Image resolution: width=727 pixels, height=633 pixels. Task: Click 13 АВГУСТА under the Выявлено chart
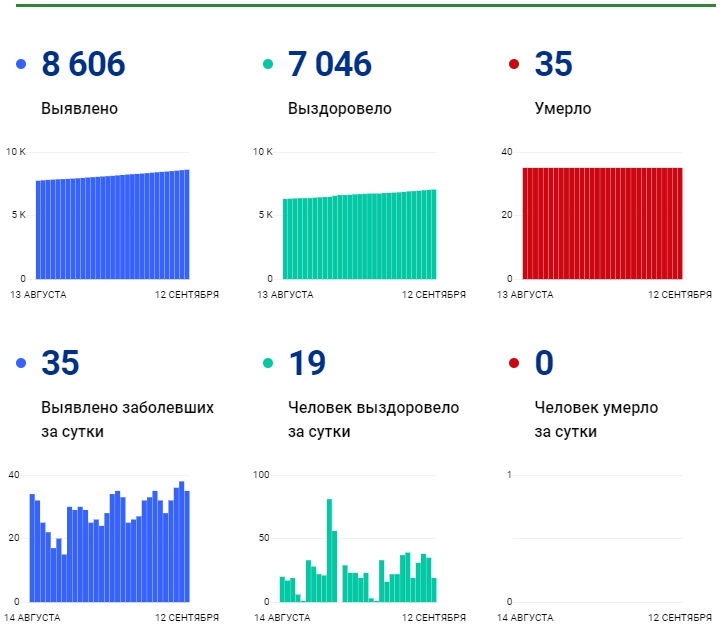click(x=38, y=295)
